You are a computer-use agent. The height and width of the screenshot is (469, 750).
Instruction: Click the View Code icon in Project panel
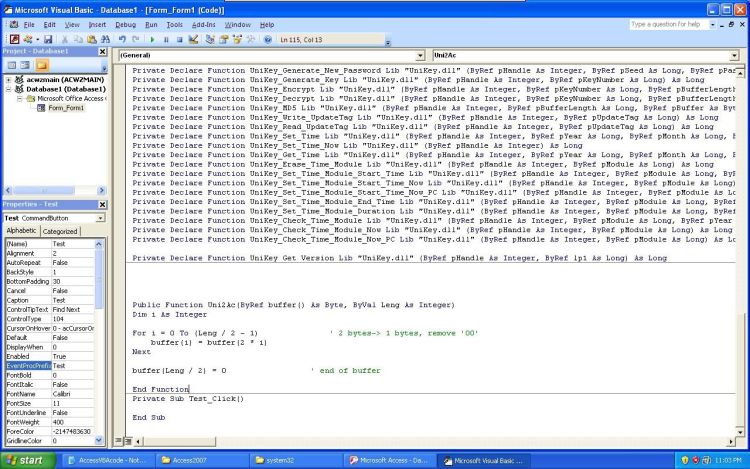point(12,65)
